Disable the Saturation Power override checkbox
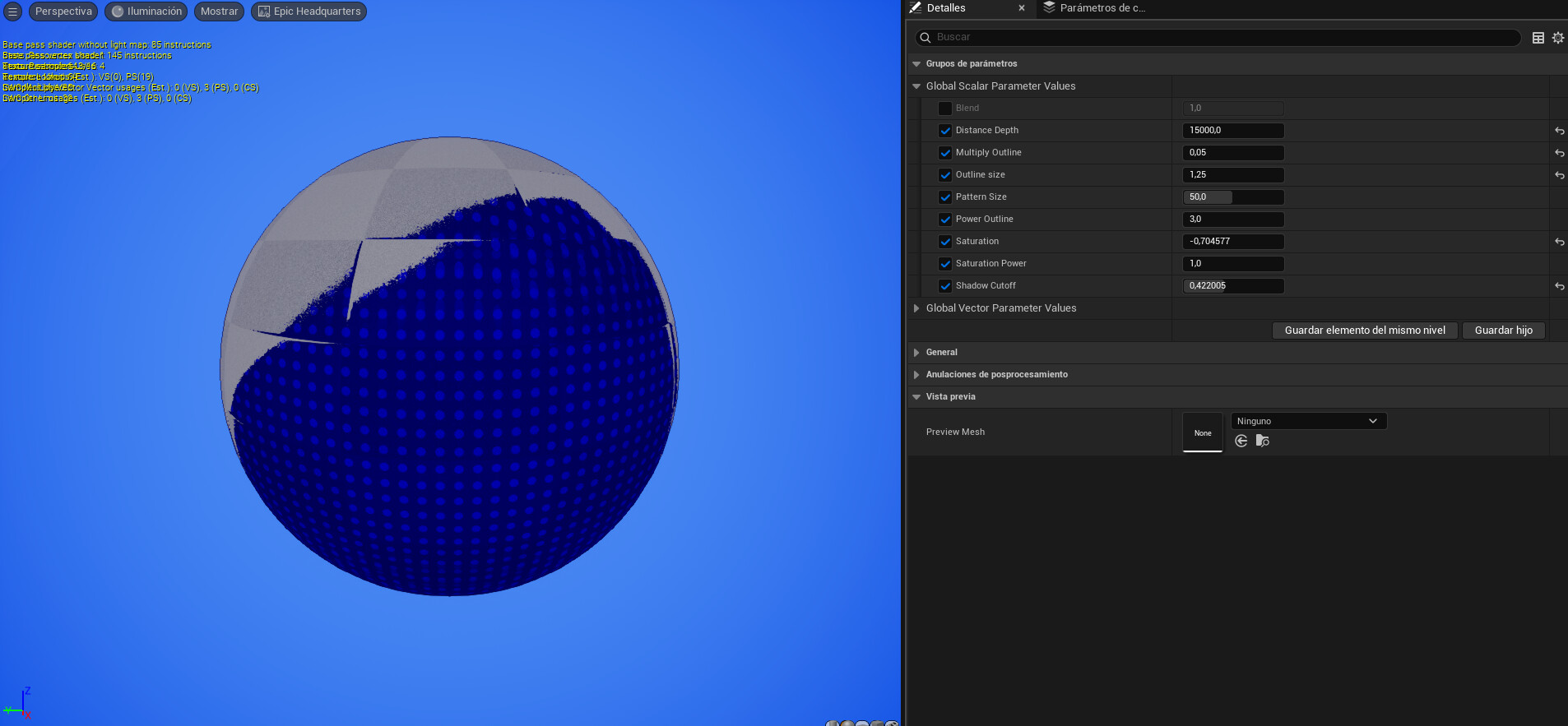Screen dimensions: 1568x726 click(x=945, y=264)
